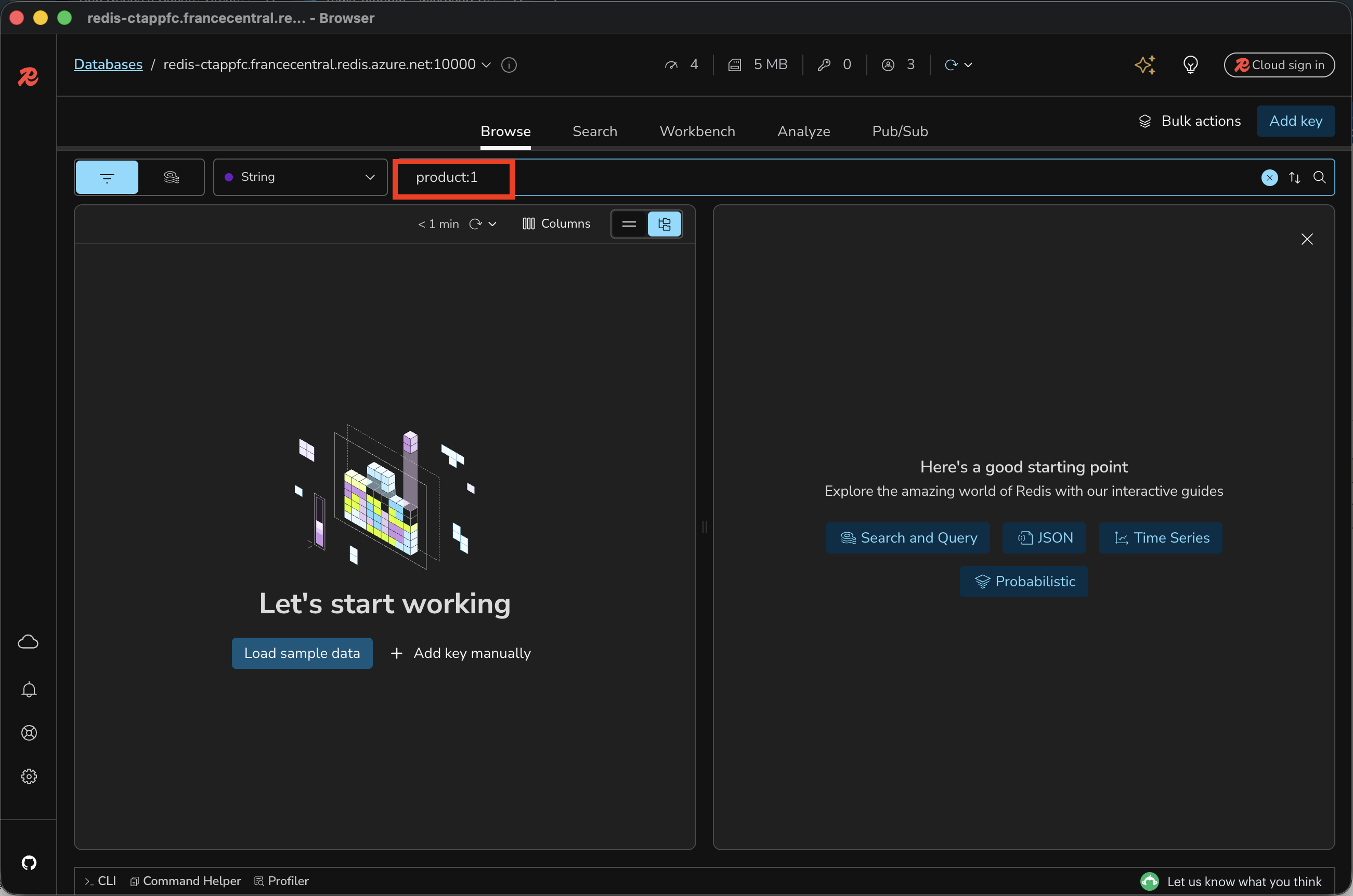Click Add key manually
1353x896 pixels.
(x=460, y=653)
